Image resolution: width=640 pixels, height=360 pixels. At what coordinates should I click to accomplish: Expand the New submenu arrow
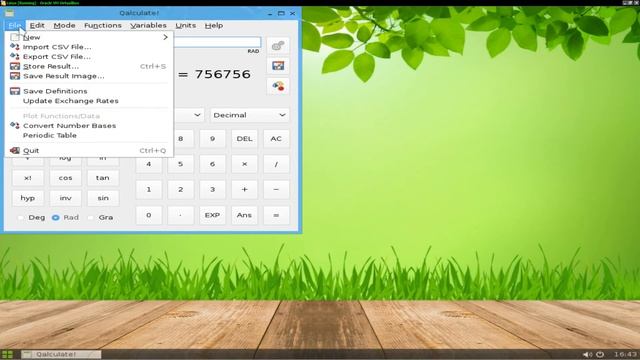pyautogui.click(x=165, y=37)
